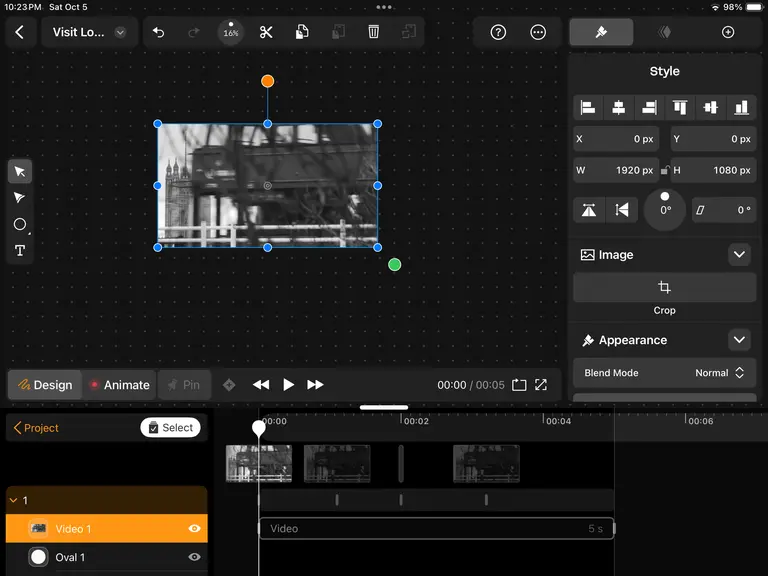This screenshot has width=768, height=576.
Task: Click the timeline playhead handle
Action: pos(259,428)
